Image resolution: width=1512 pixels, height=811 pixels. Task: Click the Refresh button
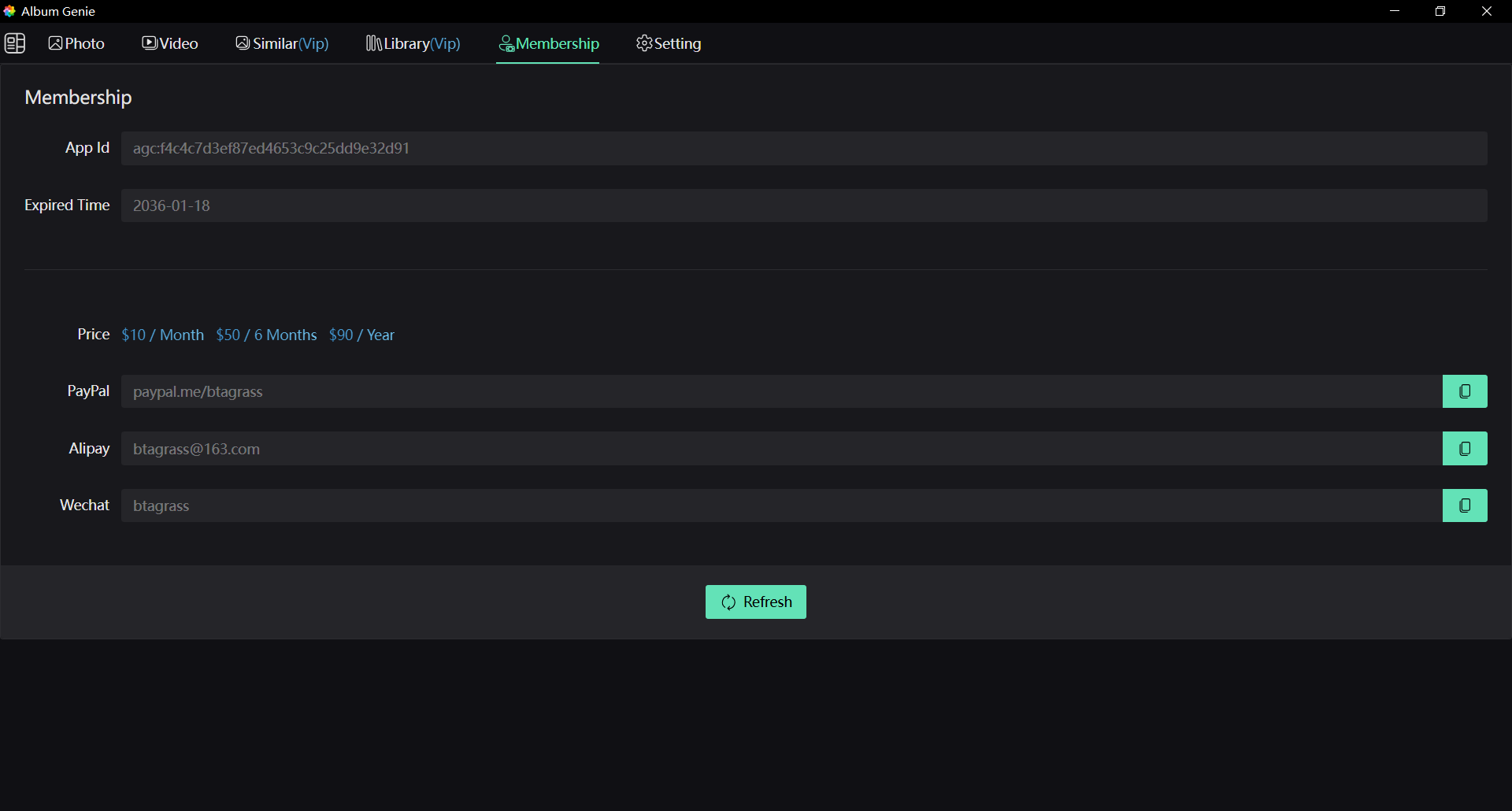point(755,602)
